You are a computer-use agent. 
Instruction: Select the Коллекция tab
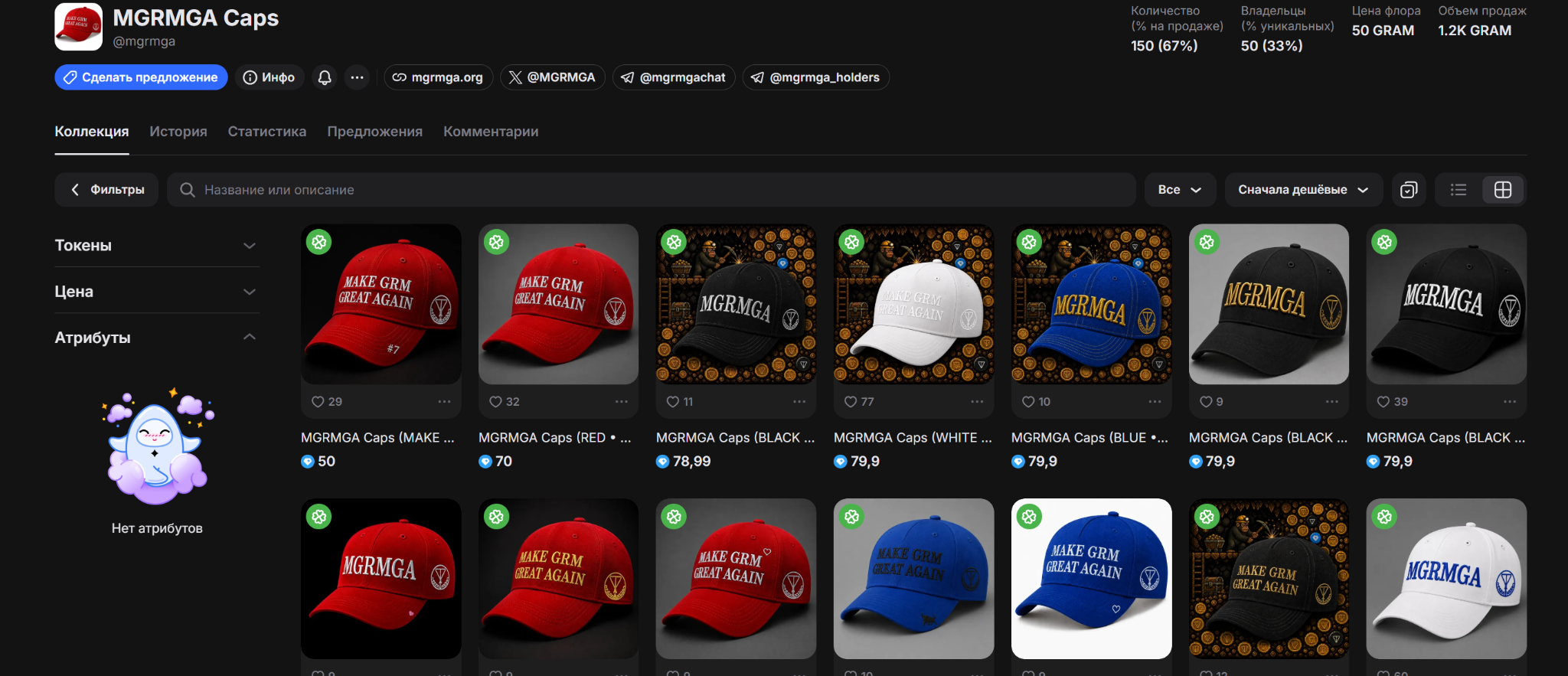click(92, 132)
